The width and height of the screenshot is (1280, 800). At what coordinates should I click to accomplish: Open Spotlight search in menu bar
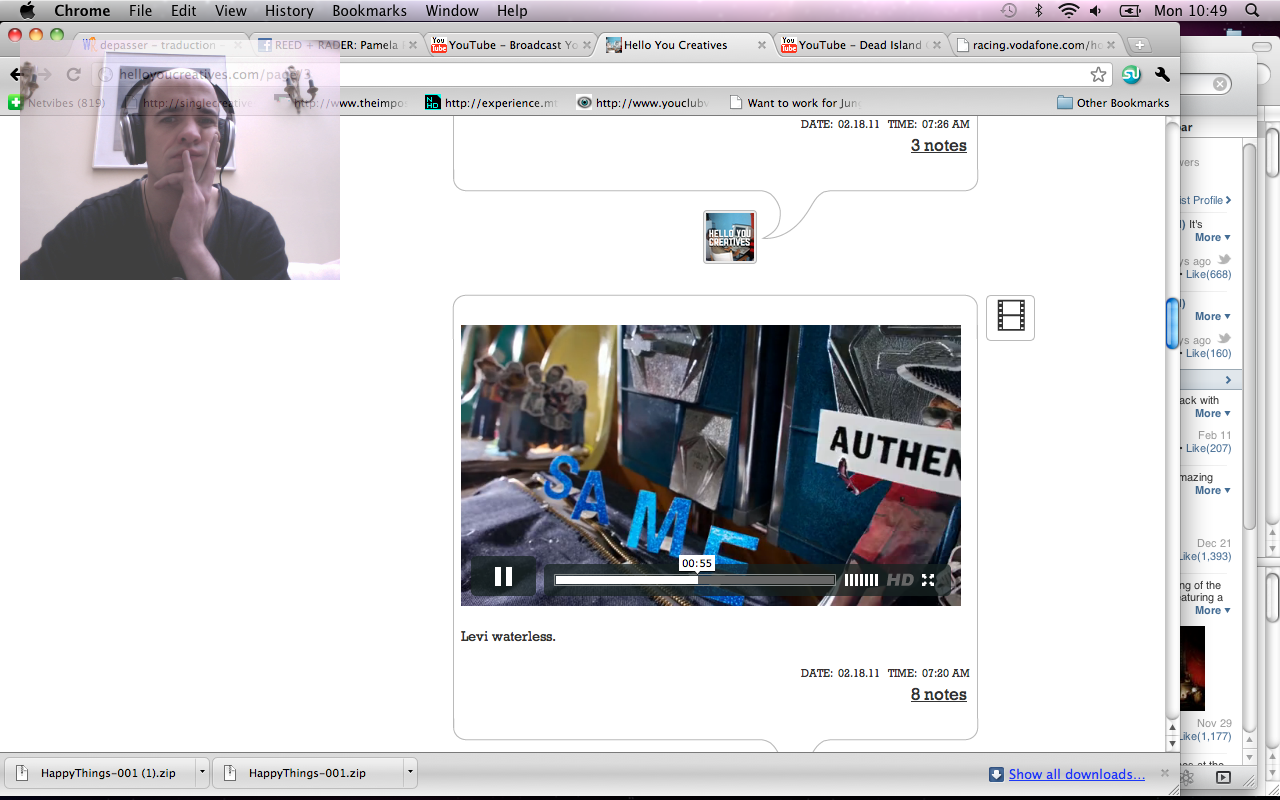tap(1252, 11)
